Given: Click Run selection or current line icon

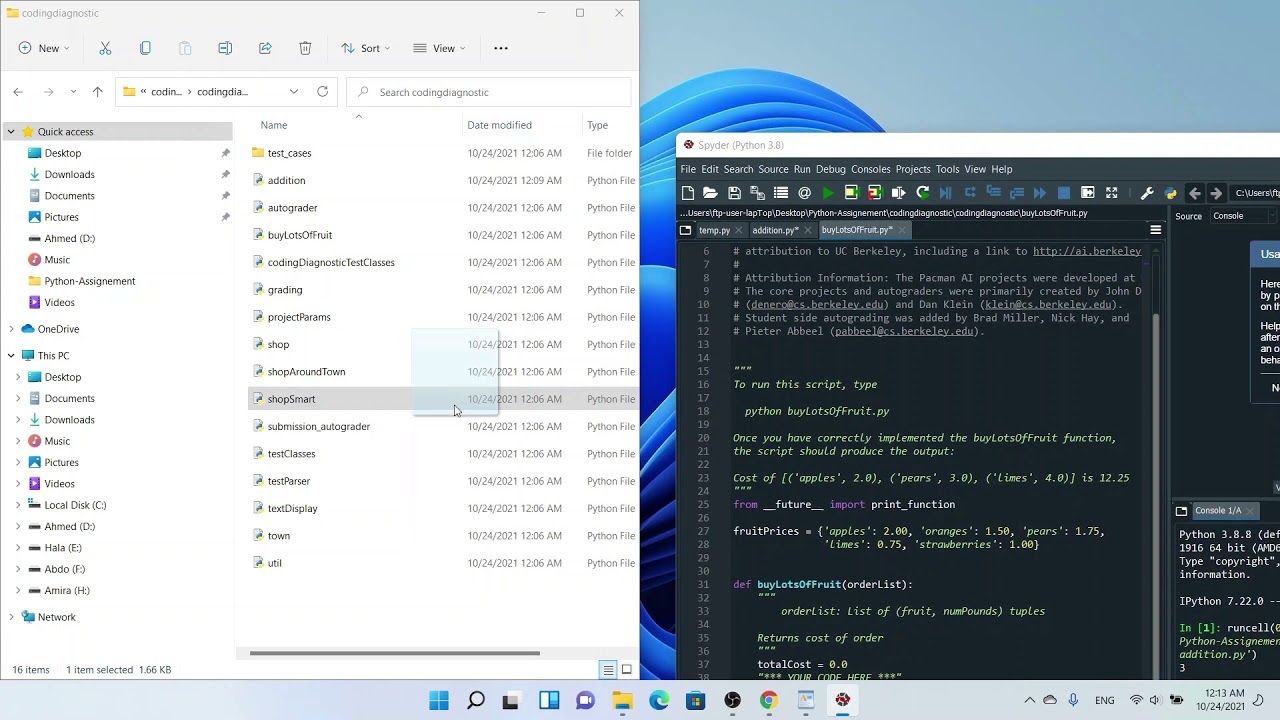Looking at the screenshot, I should point(898,193).
